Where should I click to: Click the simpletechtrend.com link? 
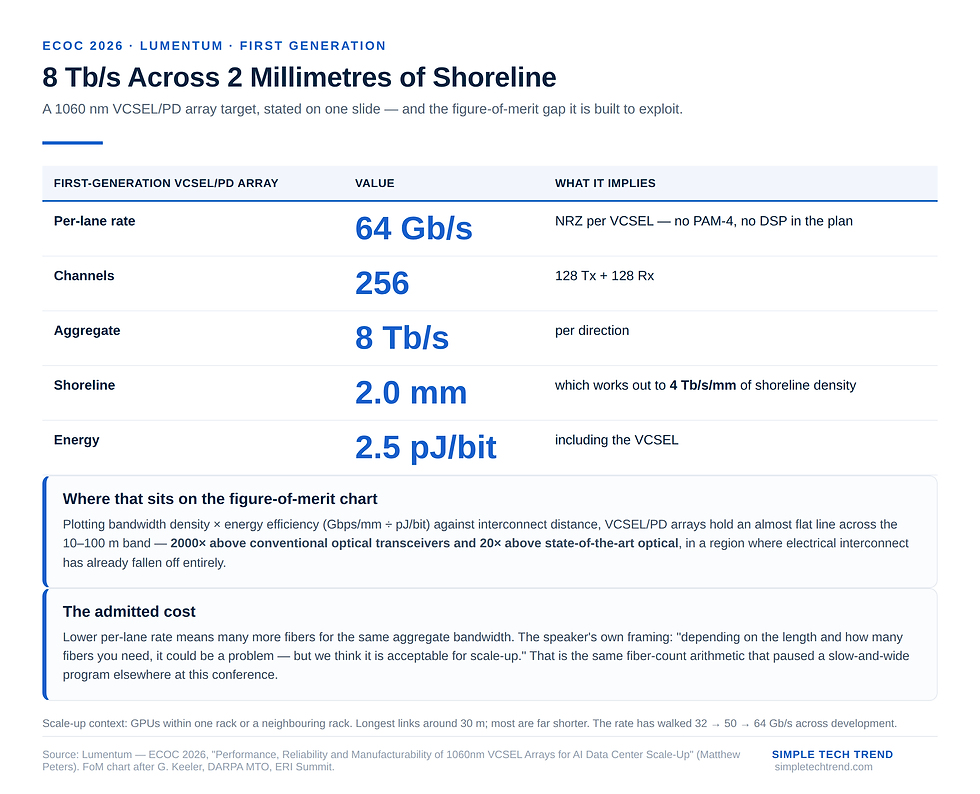(x=823, y=767)
